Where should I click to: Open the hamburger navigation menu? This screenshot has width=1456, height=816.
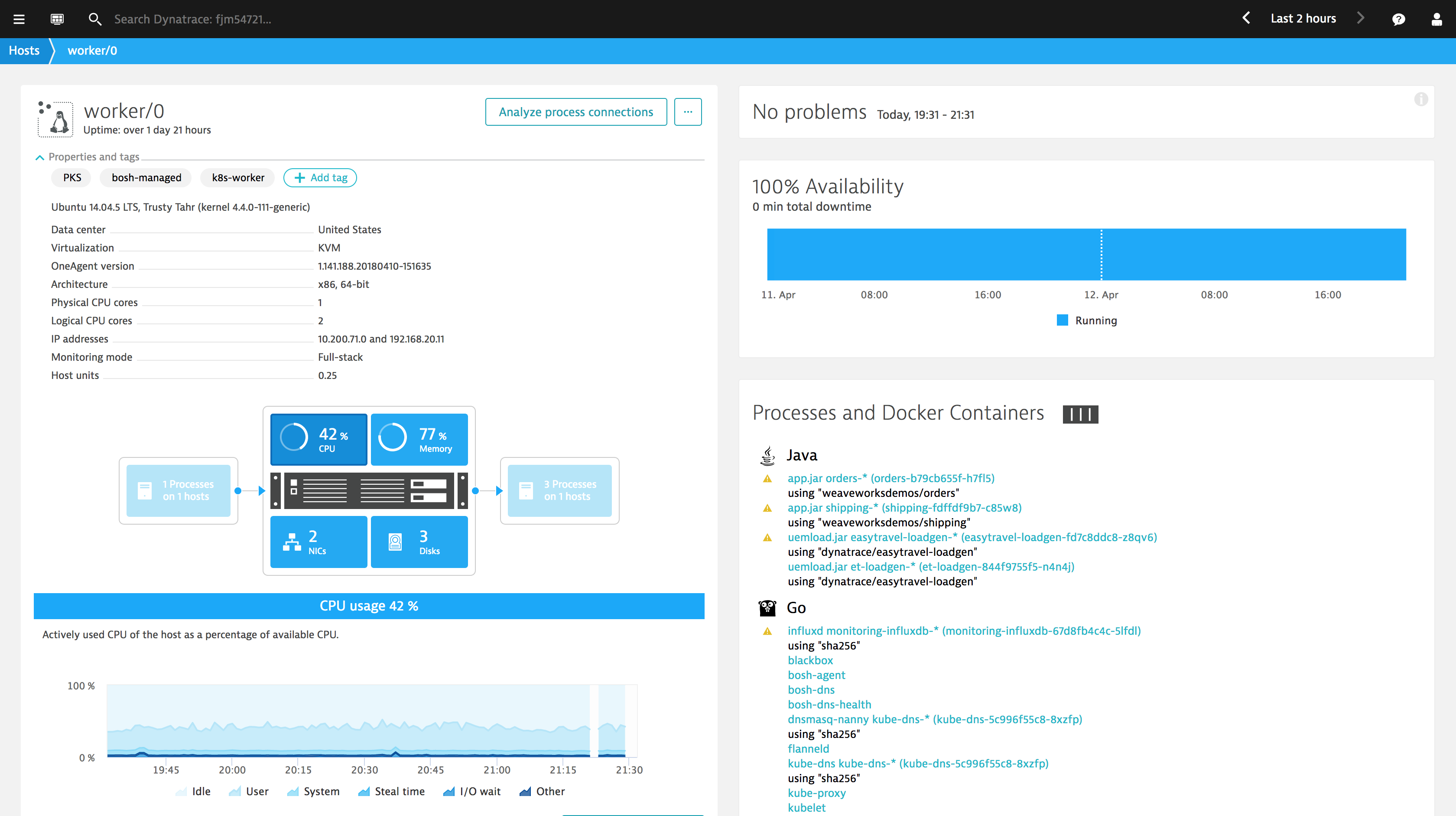(19, 19)
